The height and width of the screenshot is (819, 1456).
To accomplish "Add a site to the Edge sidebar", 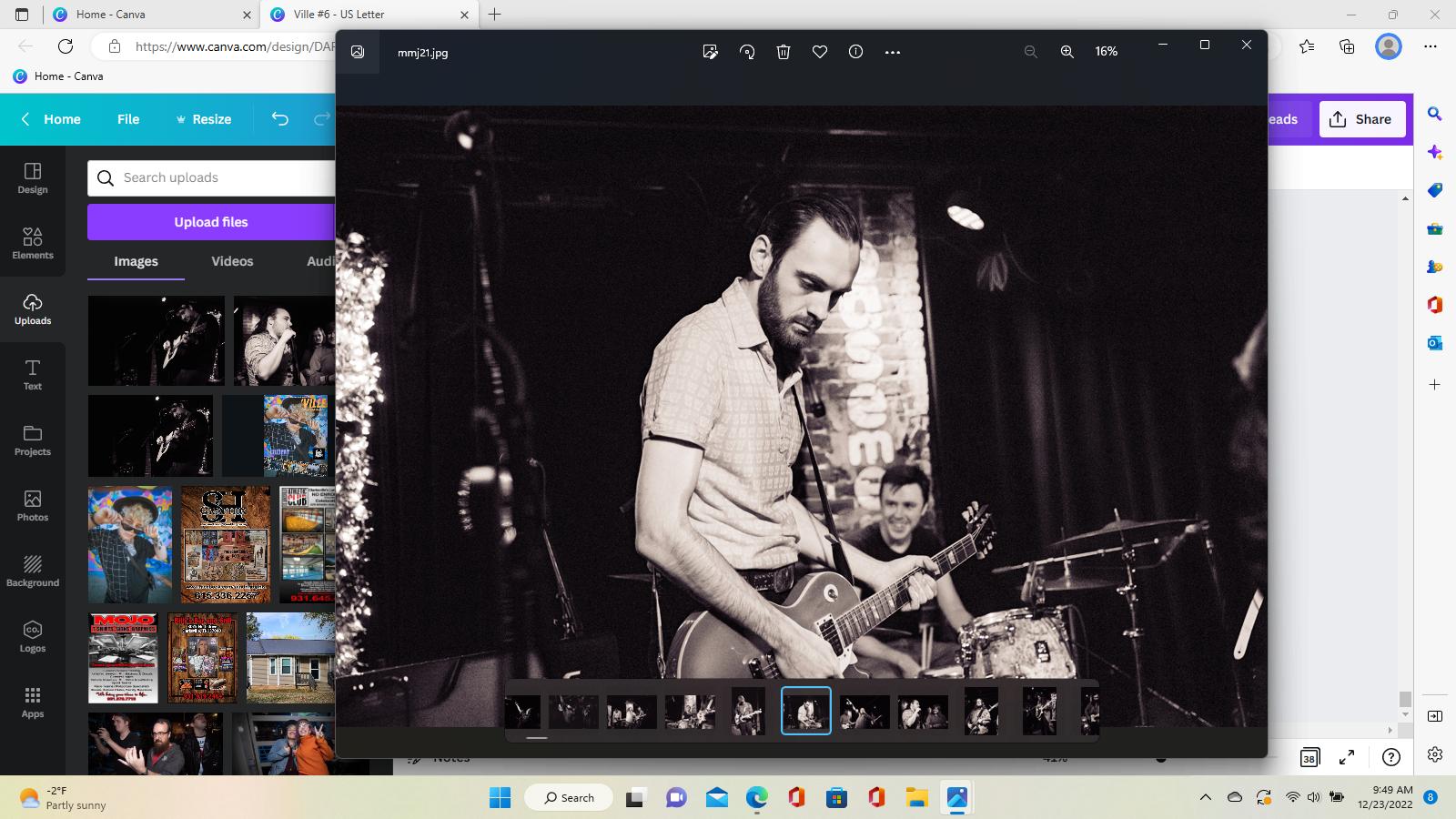I will coord(1435,385).
